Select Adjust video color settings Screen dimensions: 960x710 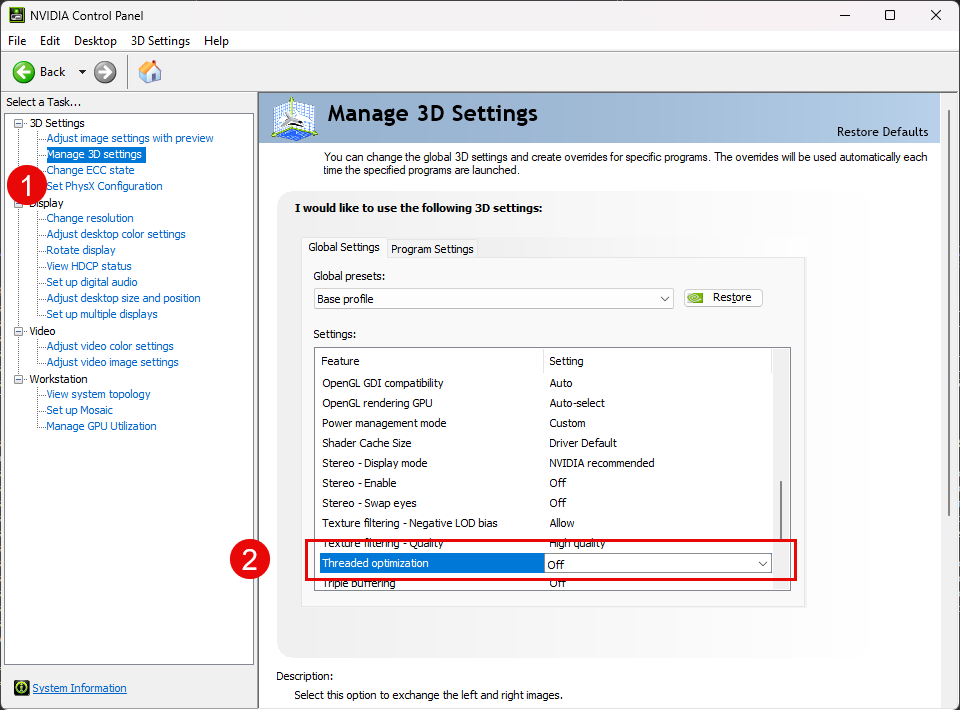click(x=110, y=346)
